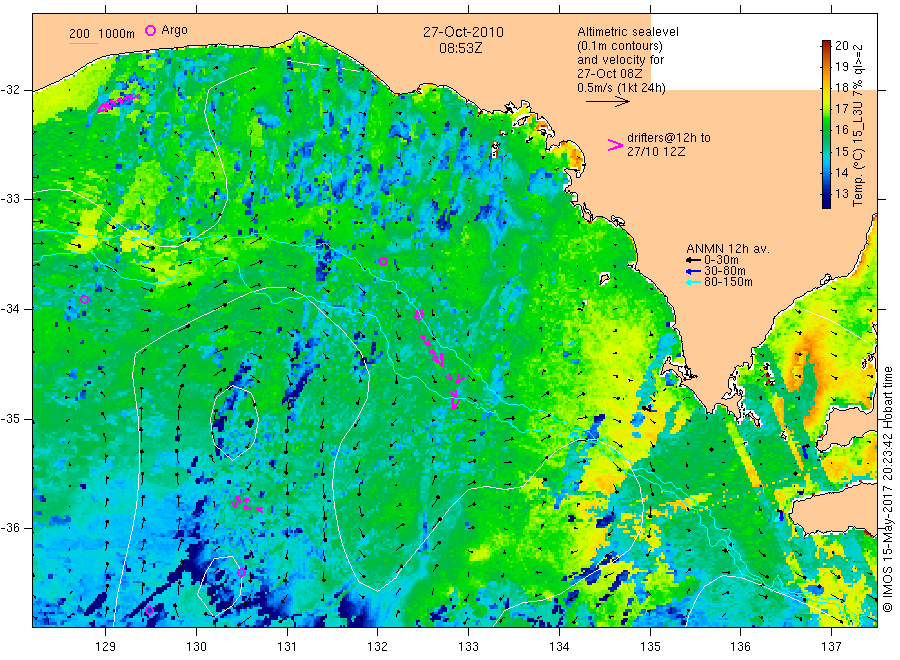Screen dimensions: 900x660
Task: Click the '14' colorbar tick label
Action: (841, 172)
